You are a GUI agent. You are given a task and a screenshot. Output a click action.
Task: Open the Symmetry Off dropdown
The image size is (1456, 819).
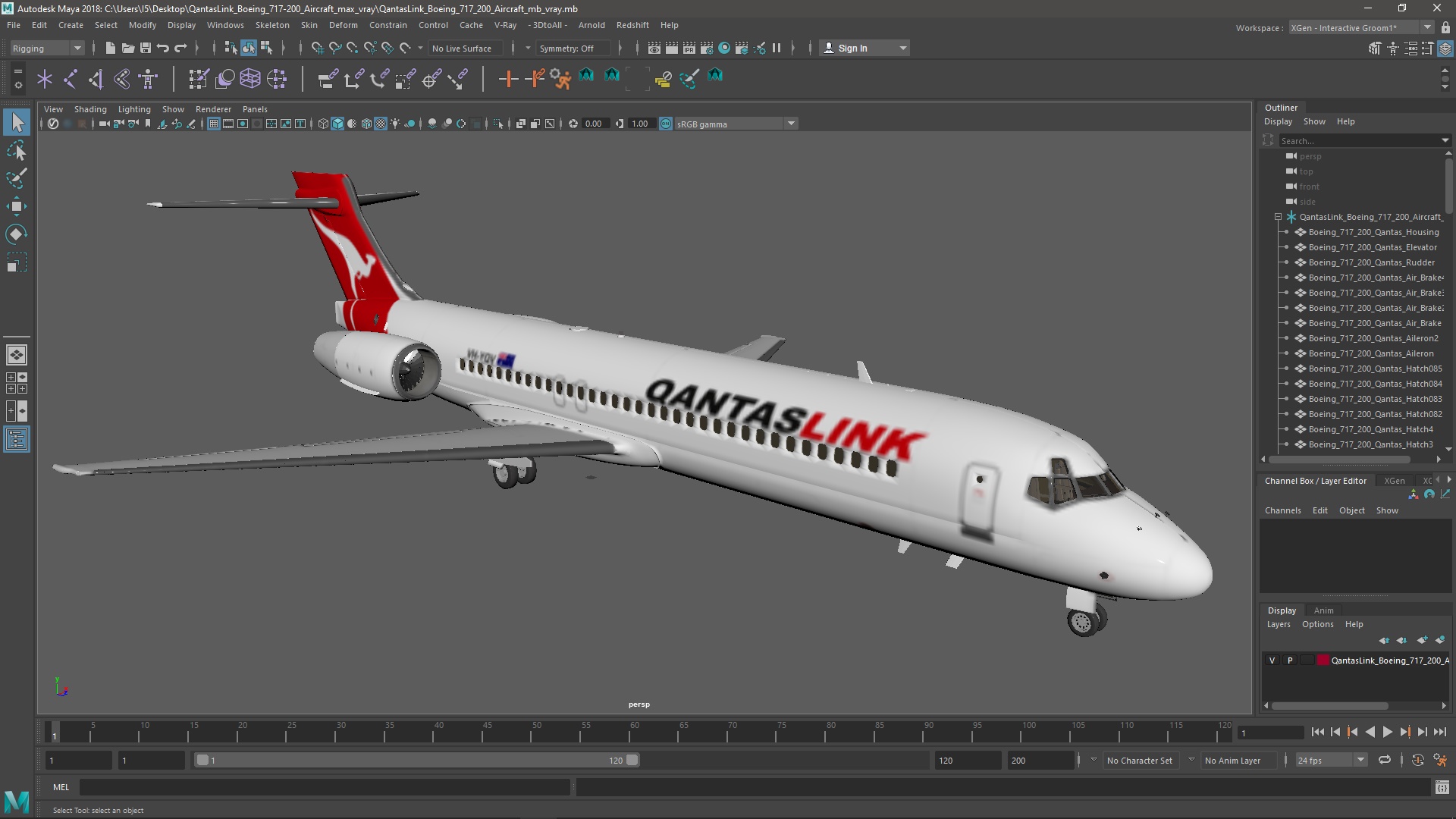pos(573,48)
